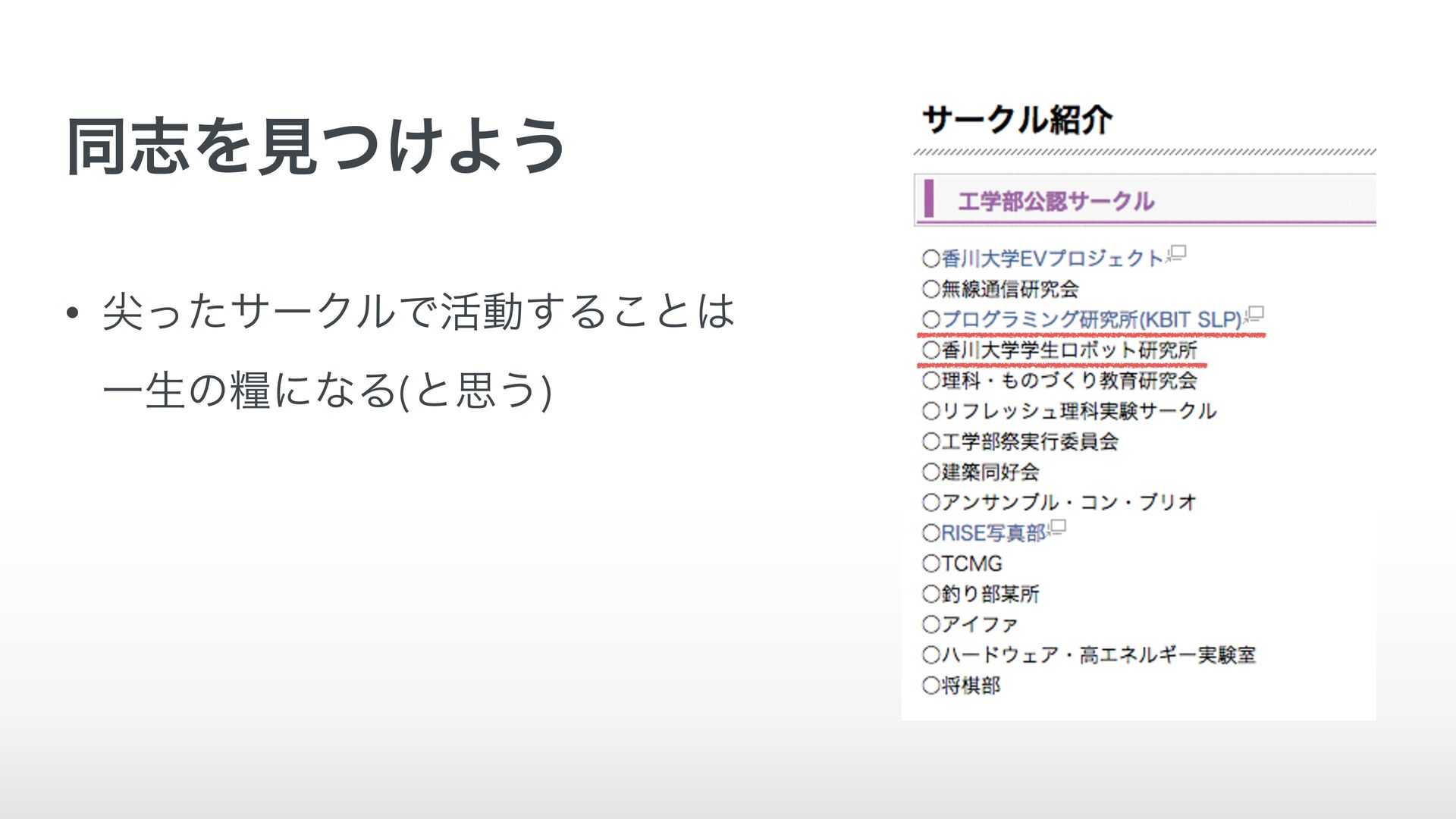The width and height of the screenshot is (1456, 819).
Task: Click the サークル紹介 heading
Action: (x=1016, y=120)
